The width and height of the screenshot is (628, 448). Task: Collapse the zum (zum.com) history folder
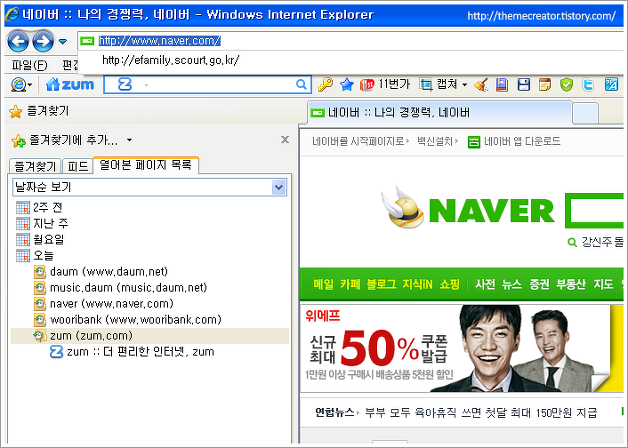click(150, 336)
